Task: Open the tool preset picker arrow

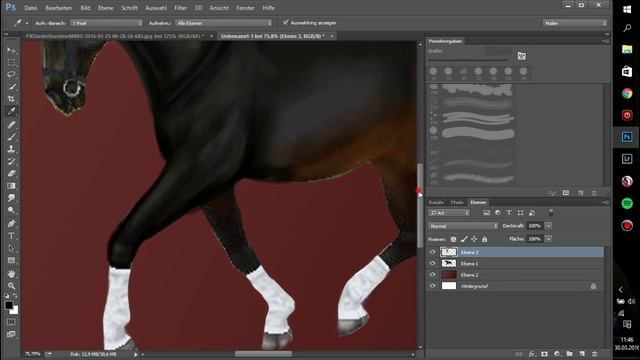Action: [x=27, y=23]
